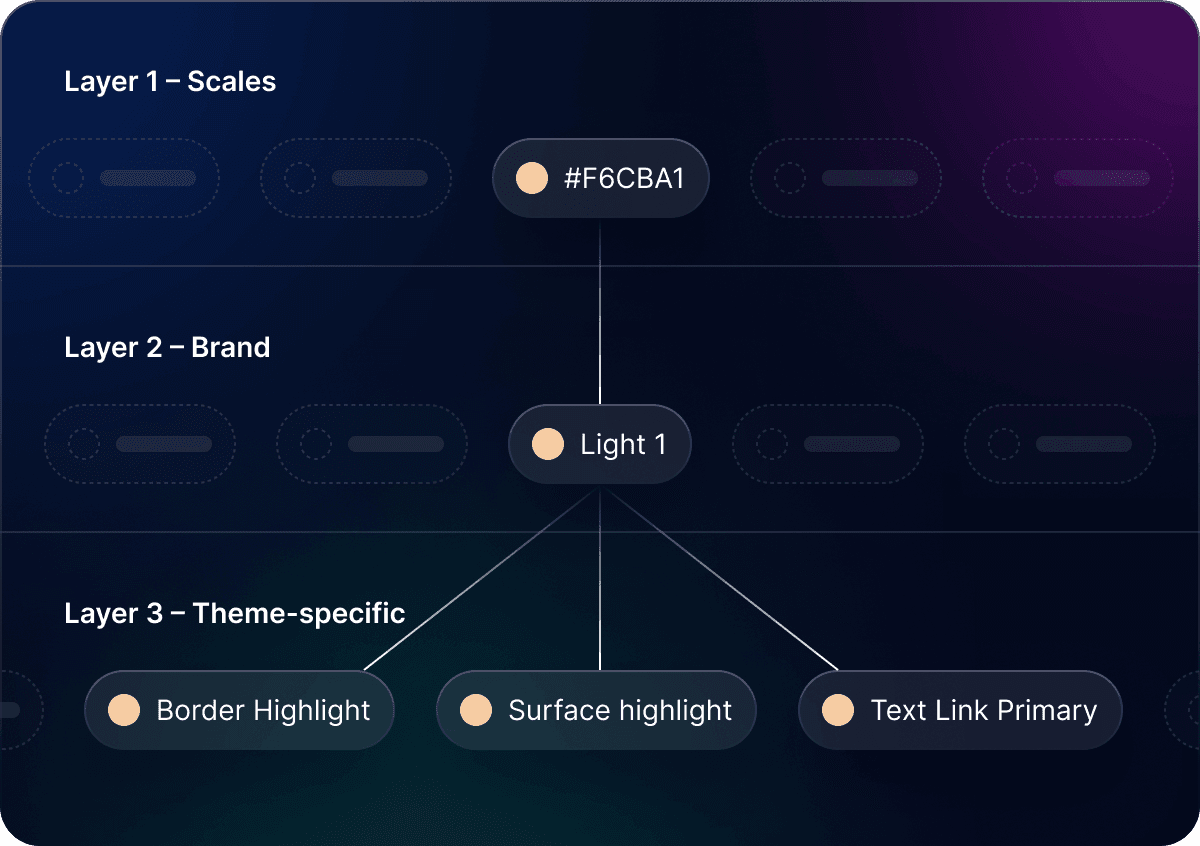Select the Border Highlight token
This screenshot has width=1200, height=846.
[x=240, y=711]
